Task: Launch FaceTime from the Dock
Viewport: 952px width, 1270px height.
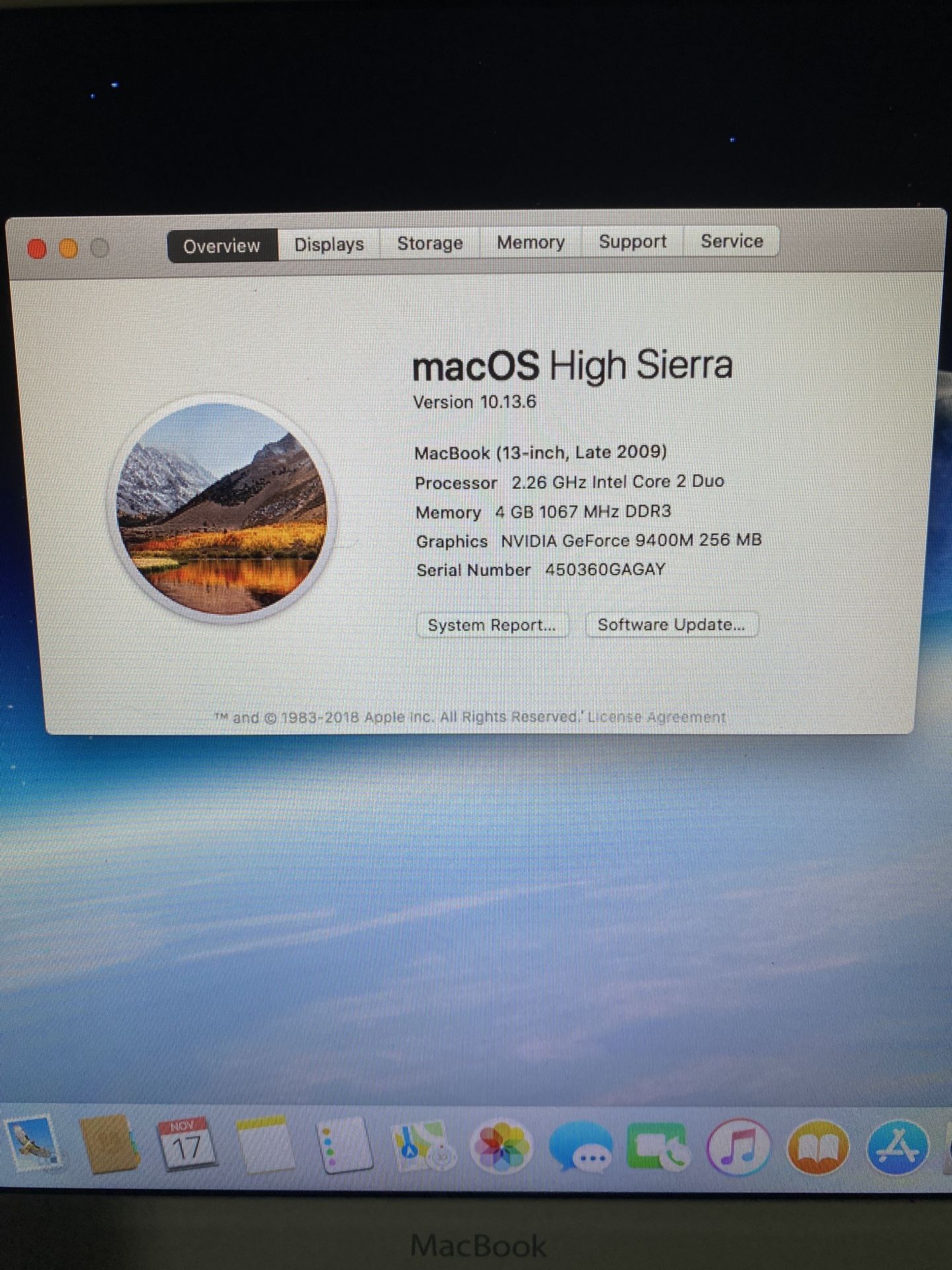Action: pyautogui.click(x=658, y=1146)
